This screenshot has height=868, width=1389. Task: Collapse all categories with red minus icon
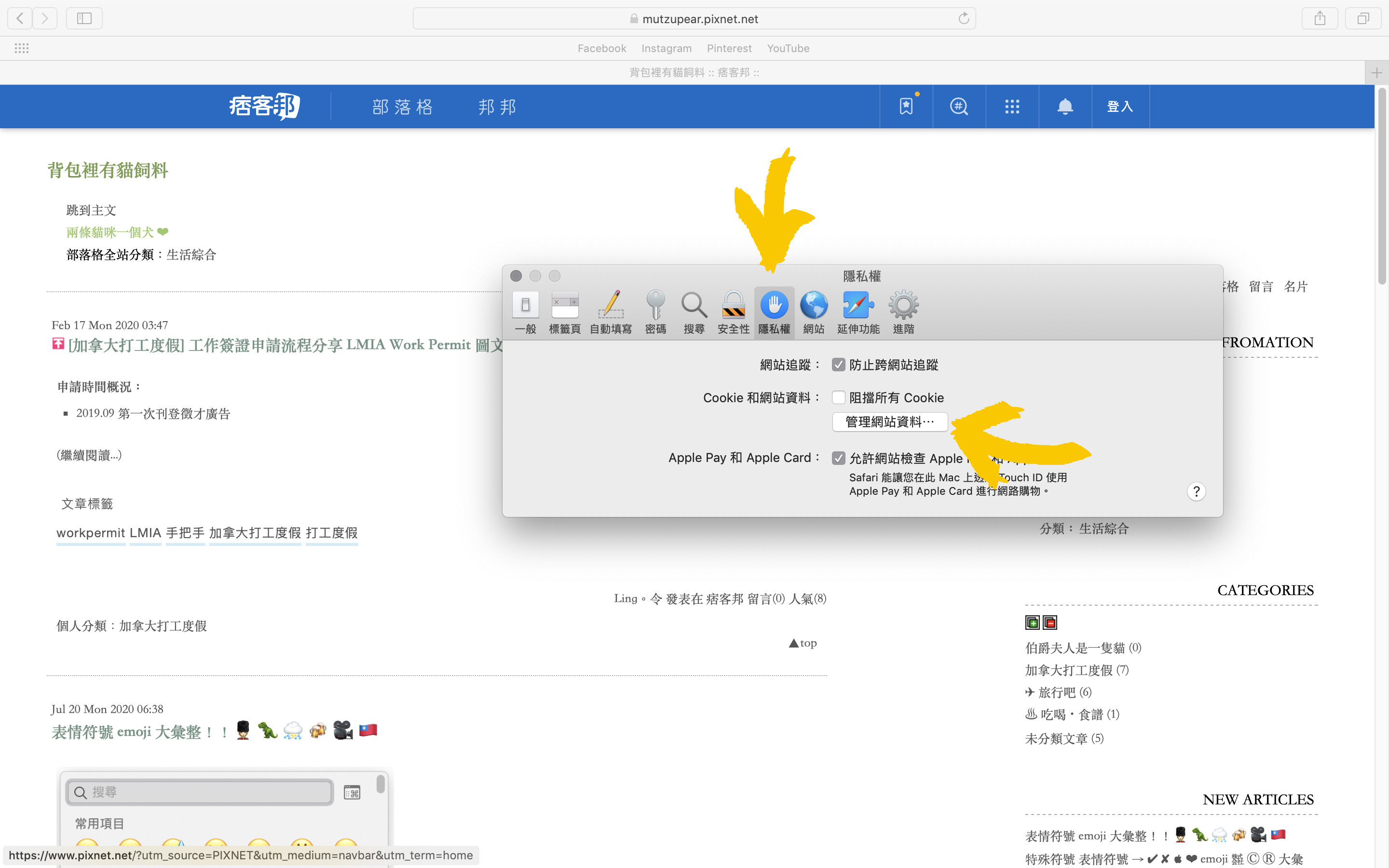tap(1050, 622)
